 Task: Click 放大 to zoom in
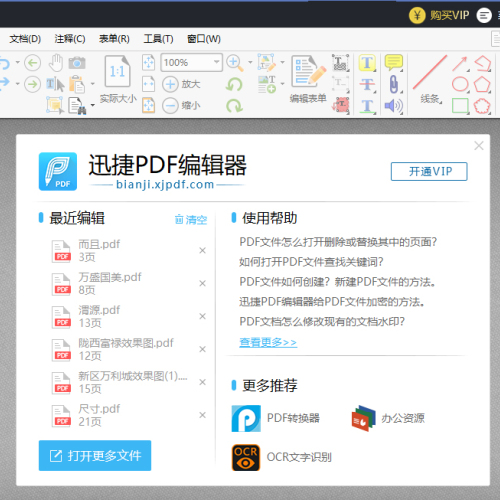181,84
